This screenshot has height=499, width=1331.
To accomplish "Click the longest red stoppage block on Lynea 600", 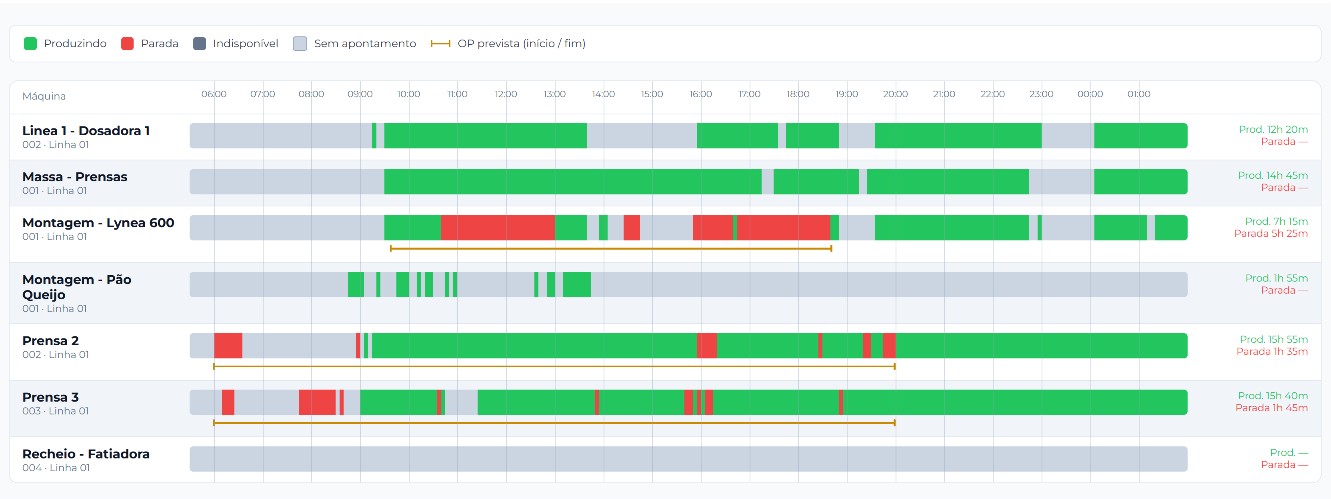I will (x=498, y=227).
